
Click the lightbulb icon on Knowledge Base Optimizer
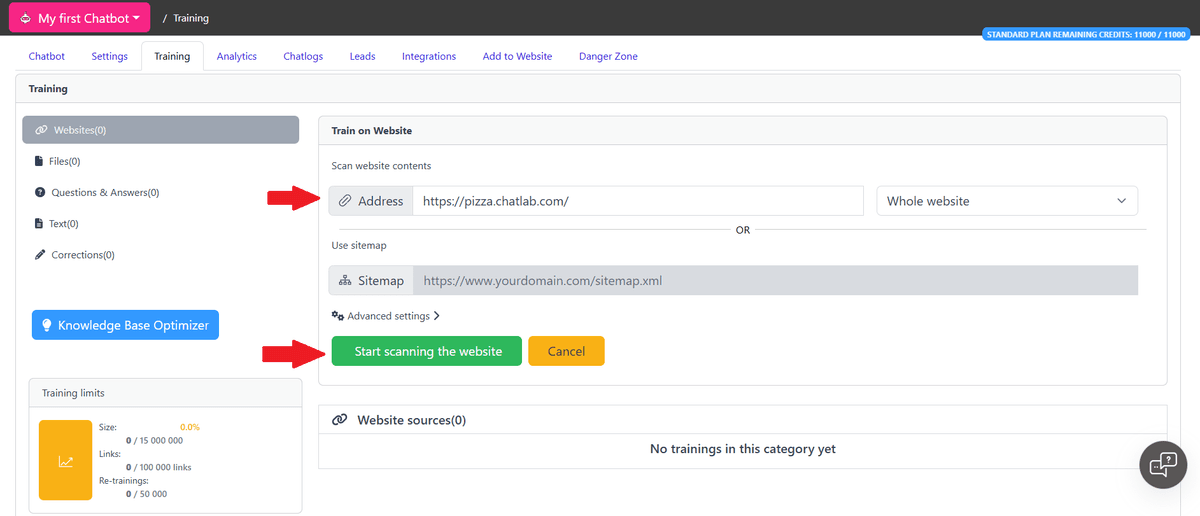coord(45,325)
